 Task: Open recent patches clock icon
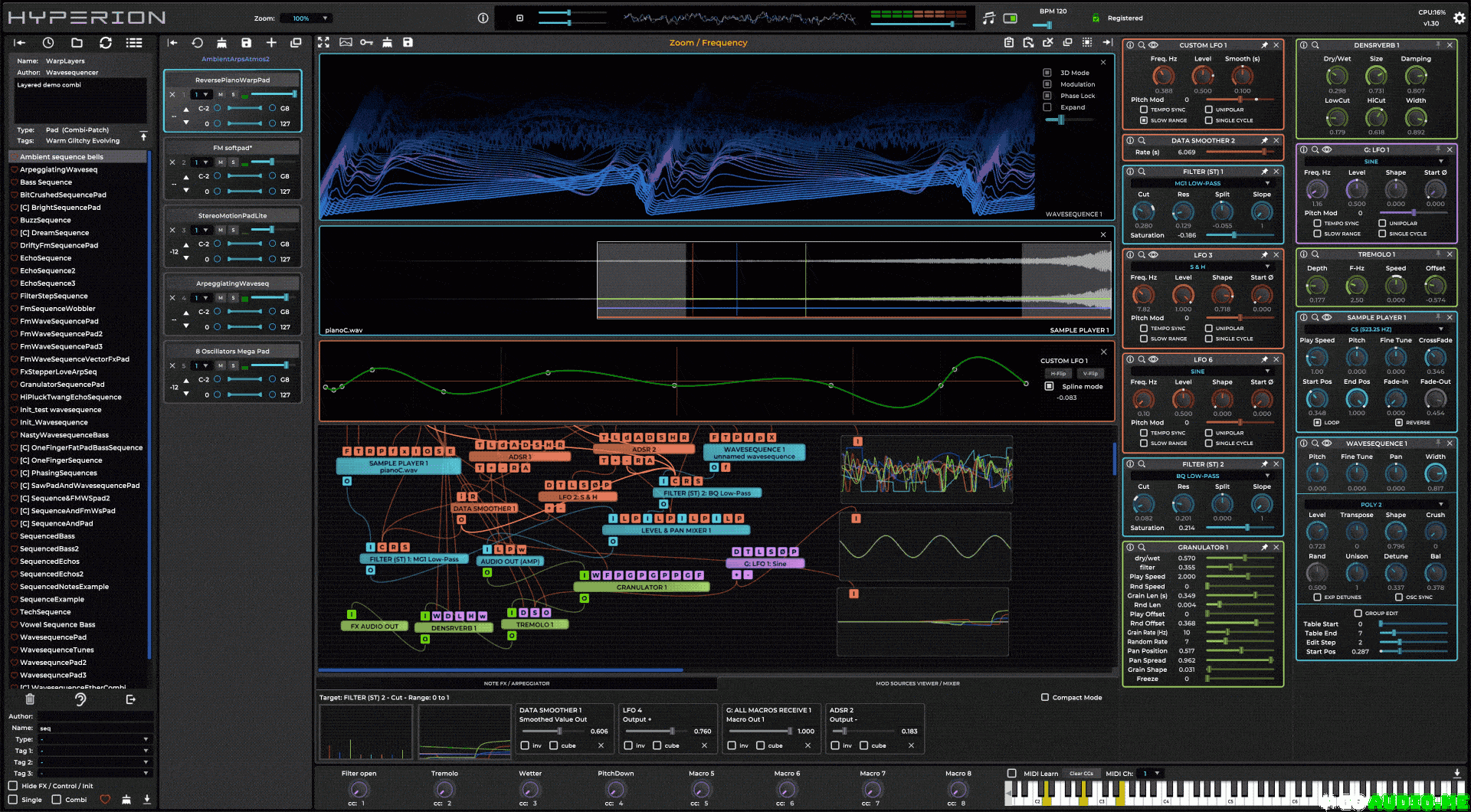[x=48, y=43]
